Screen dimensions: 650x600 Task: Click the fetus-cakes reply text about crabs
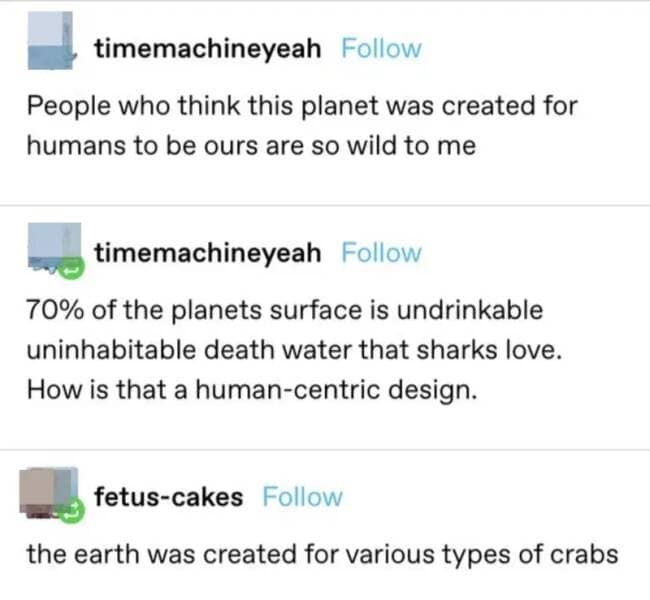click(322, 554)
